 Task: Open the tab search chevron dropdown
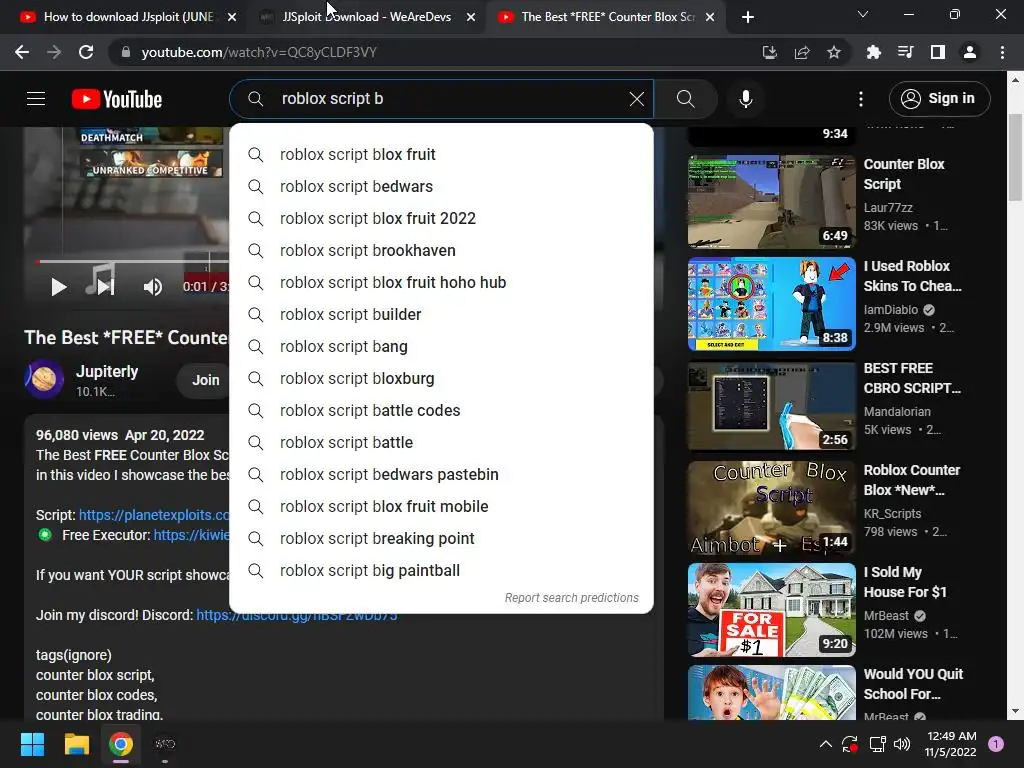863,14
